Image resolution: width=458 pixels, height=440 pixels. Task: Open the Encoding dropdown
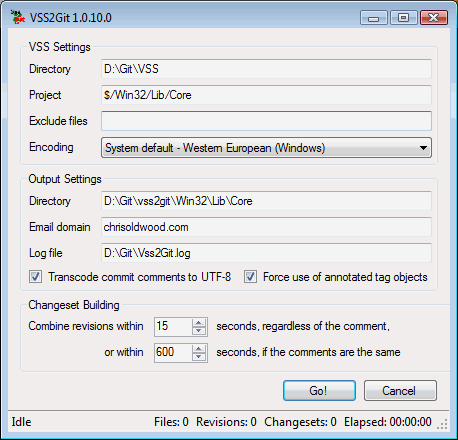click(x=266, y=148)
